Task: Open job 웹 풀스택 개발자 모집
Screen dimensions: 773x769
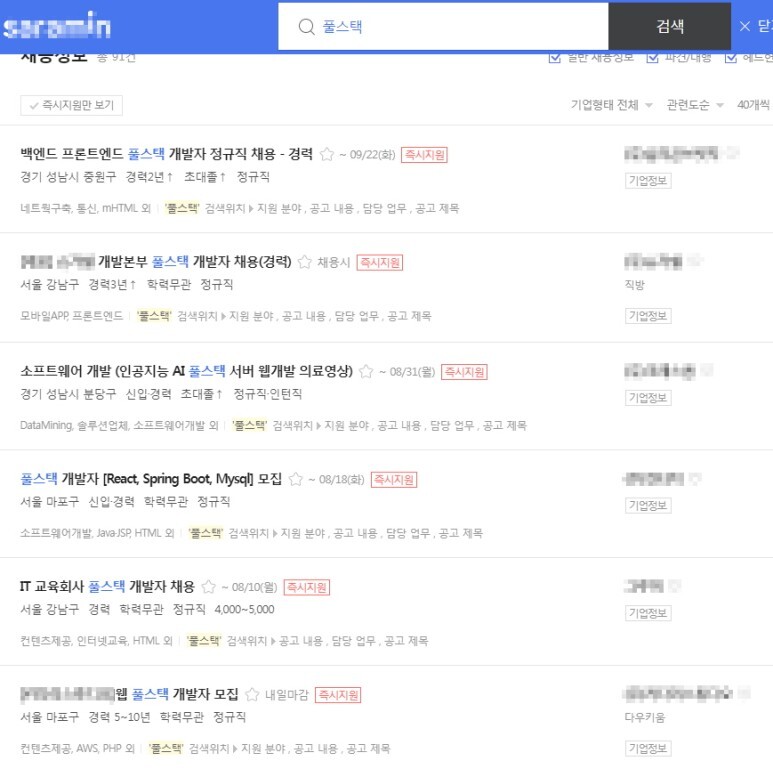Action: [x=129, y=695]
